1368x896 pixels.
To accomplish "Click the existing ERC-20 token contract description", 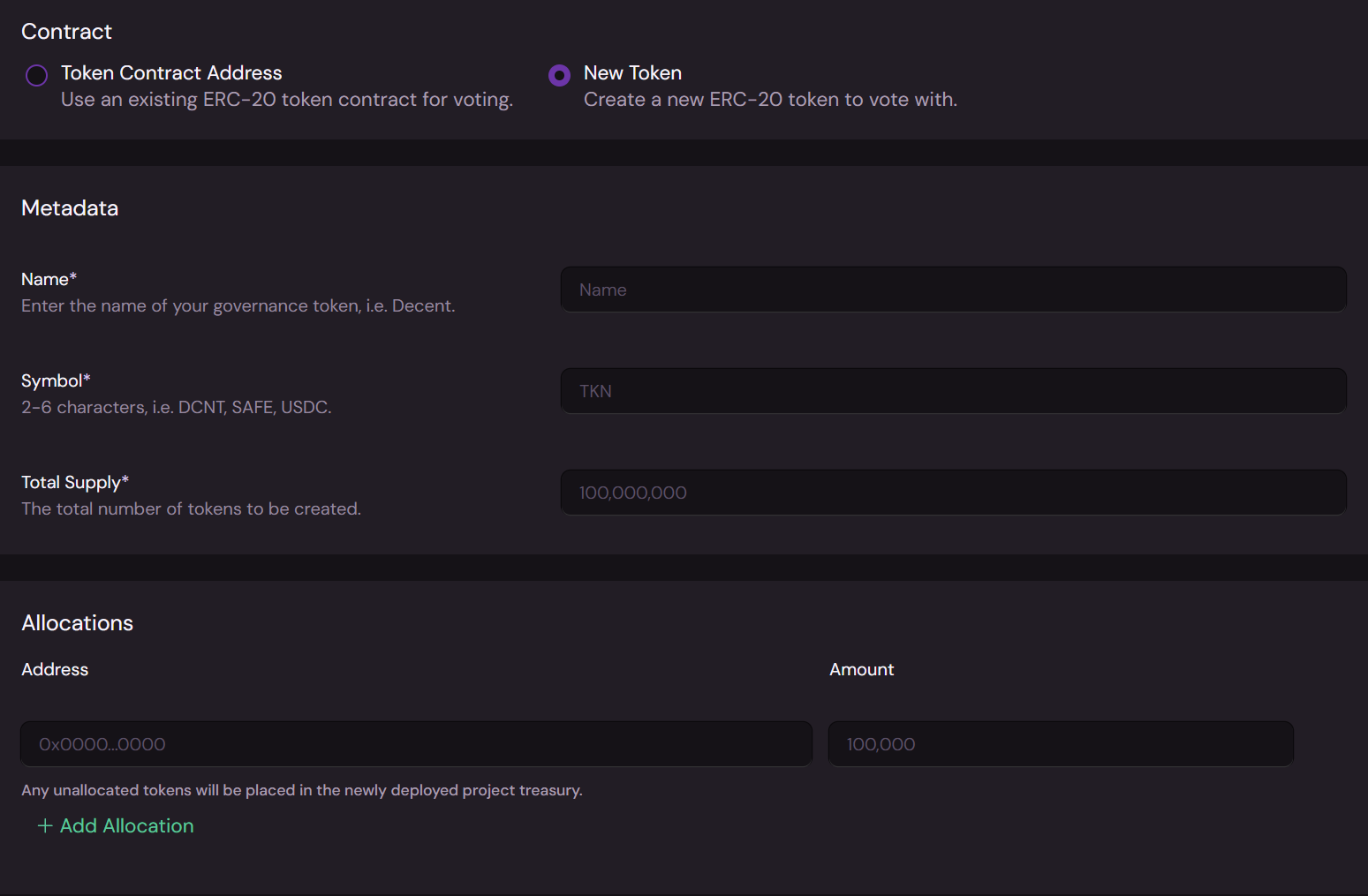I will point(286,100).
